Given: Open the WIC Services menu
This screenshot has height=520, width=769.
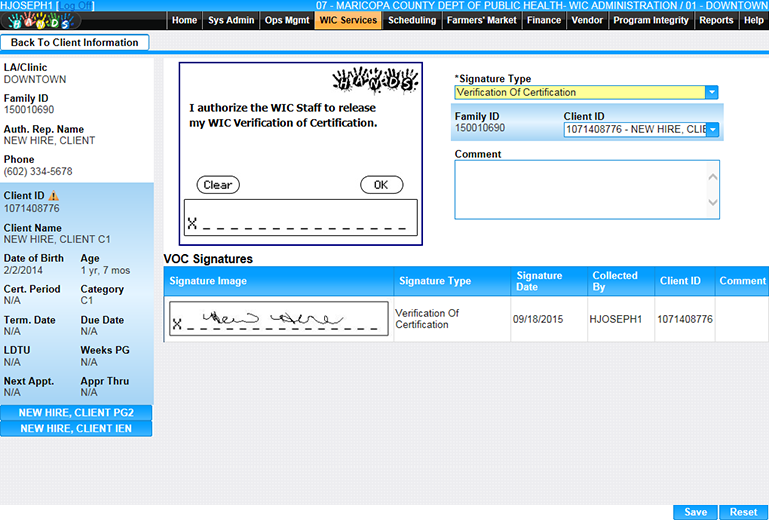Looking at the screenshot, I should [348, 20].
